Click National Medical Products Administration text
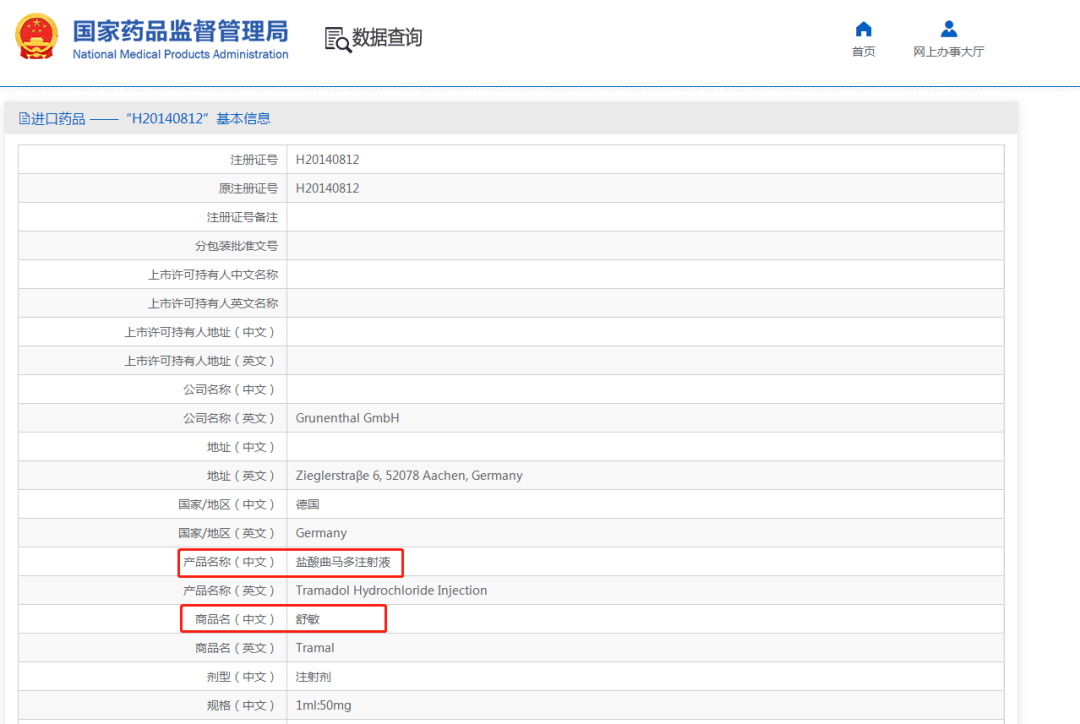1080x724 pixels. 180,54
